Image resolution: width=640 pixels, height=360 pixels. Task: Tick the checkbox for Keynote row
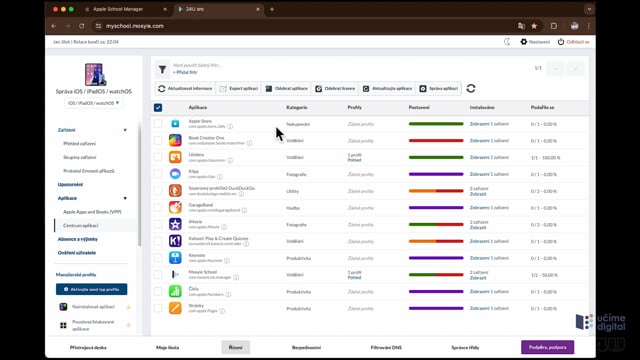158,258
